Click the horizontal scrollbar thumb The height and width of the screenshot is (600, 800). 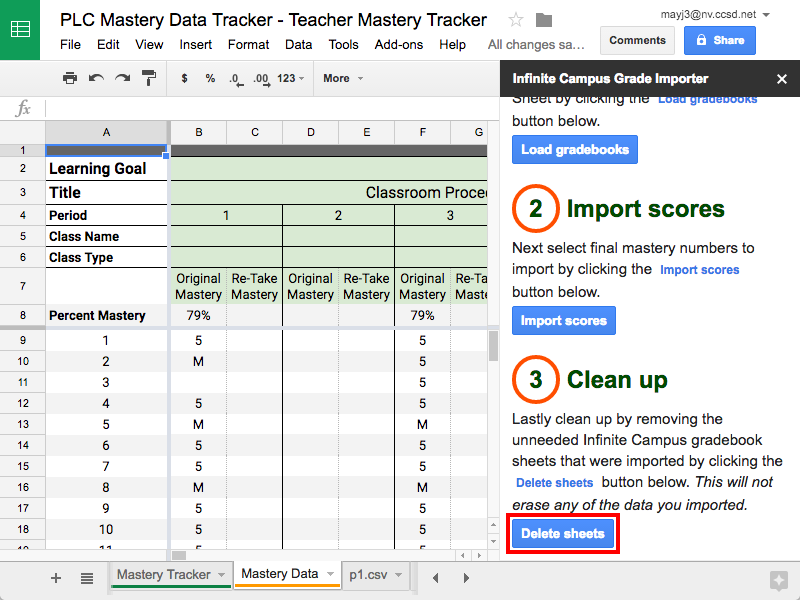tap(179, 555)
